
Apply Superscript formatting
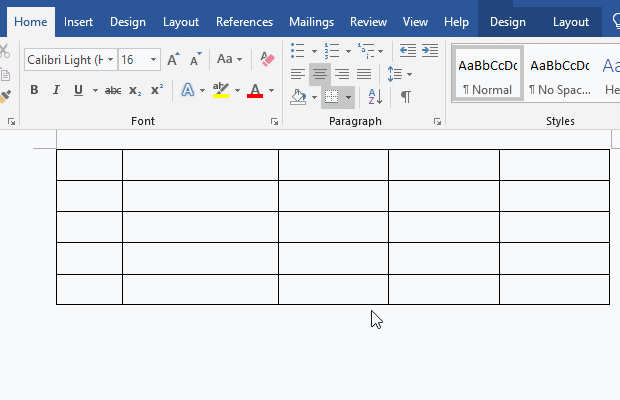click(157, 90)
